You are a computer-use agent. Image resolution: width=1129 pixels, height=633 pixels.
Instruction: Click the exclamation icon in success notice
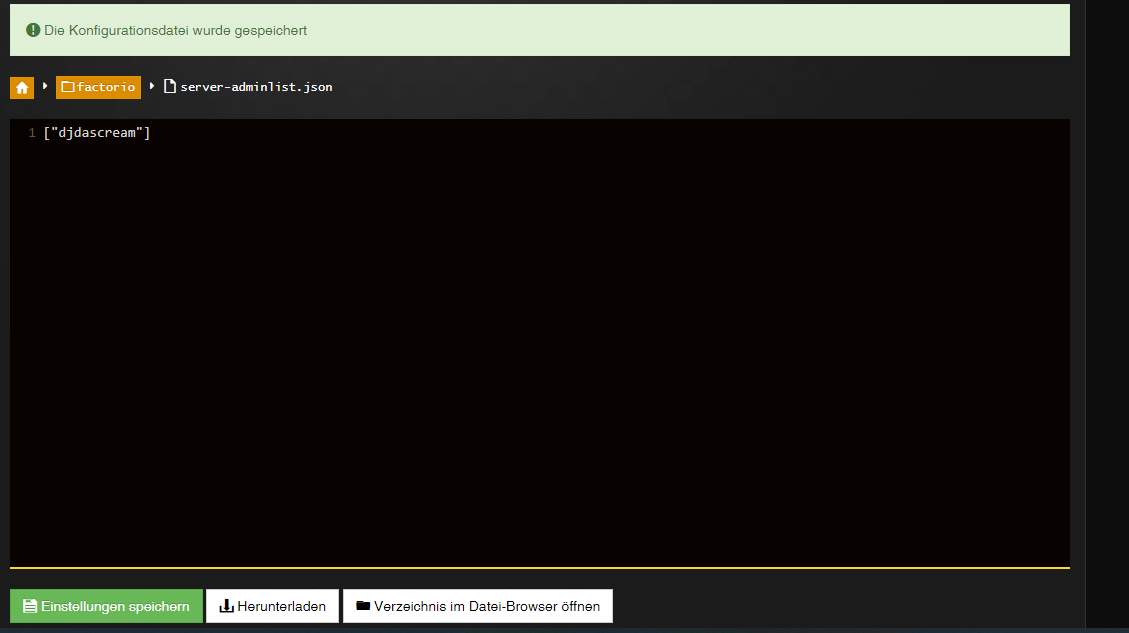[x=33, y=30]
